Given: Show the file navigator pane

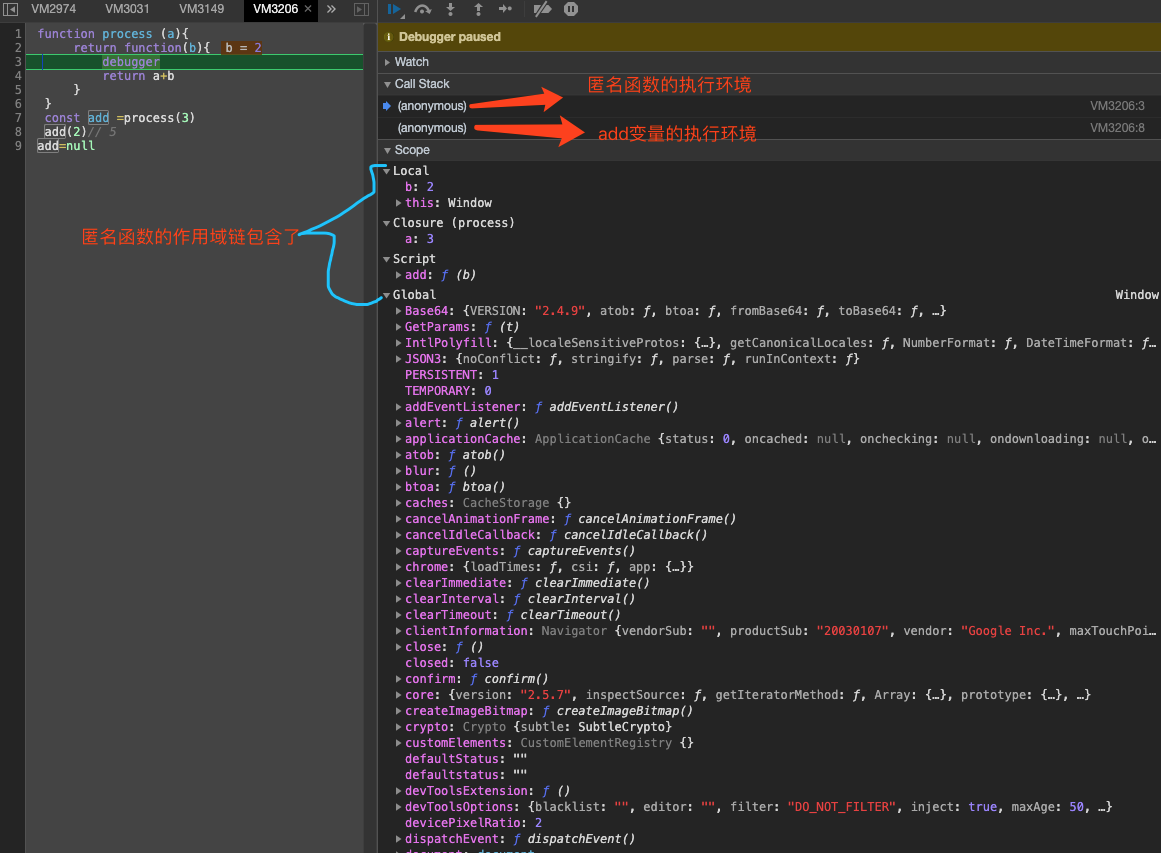Looking at the screenshot, I should point(11,9).
